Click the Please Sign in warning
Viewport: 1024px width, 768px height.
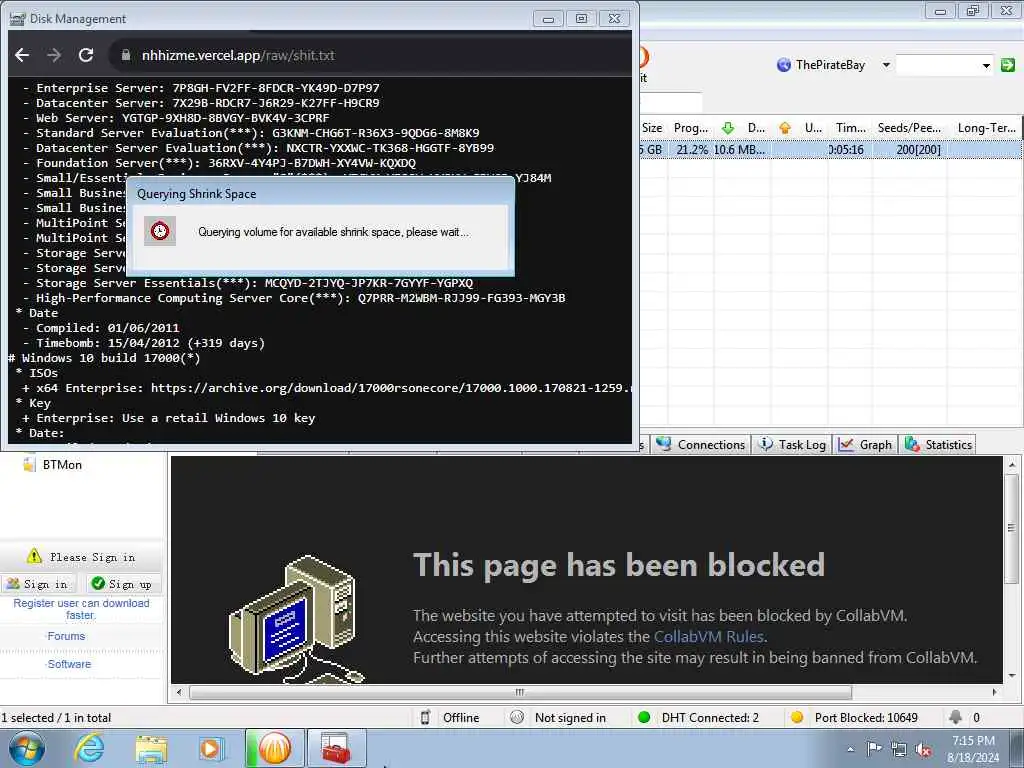81,557
